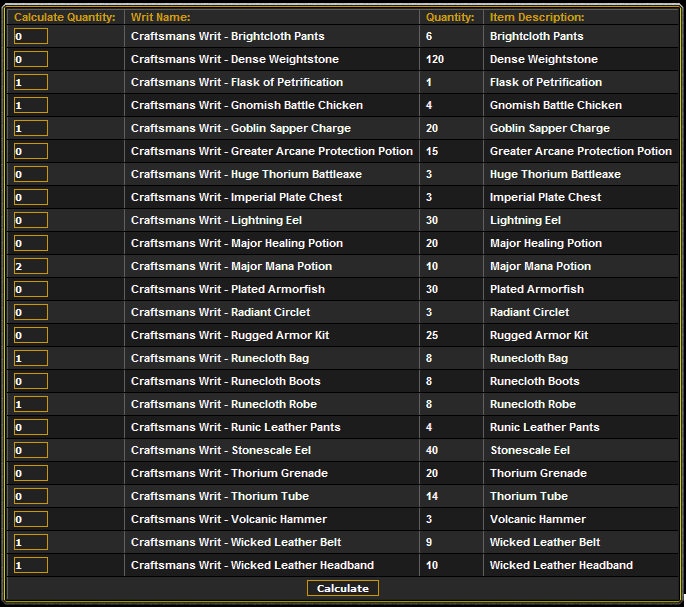Viewport: 686px width, 607px height.
Task: Select 'Craftsmans Writ - Radiant Circlet' name
Action: 220,312
